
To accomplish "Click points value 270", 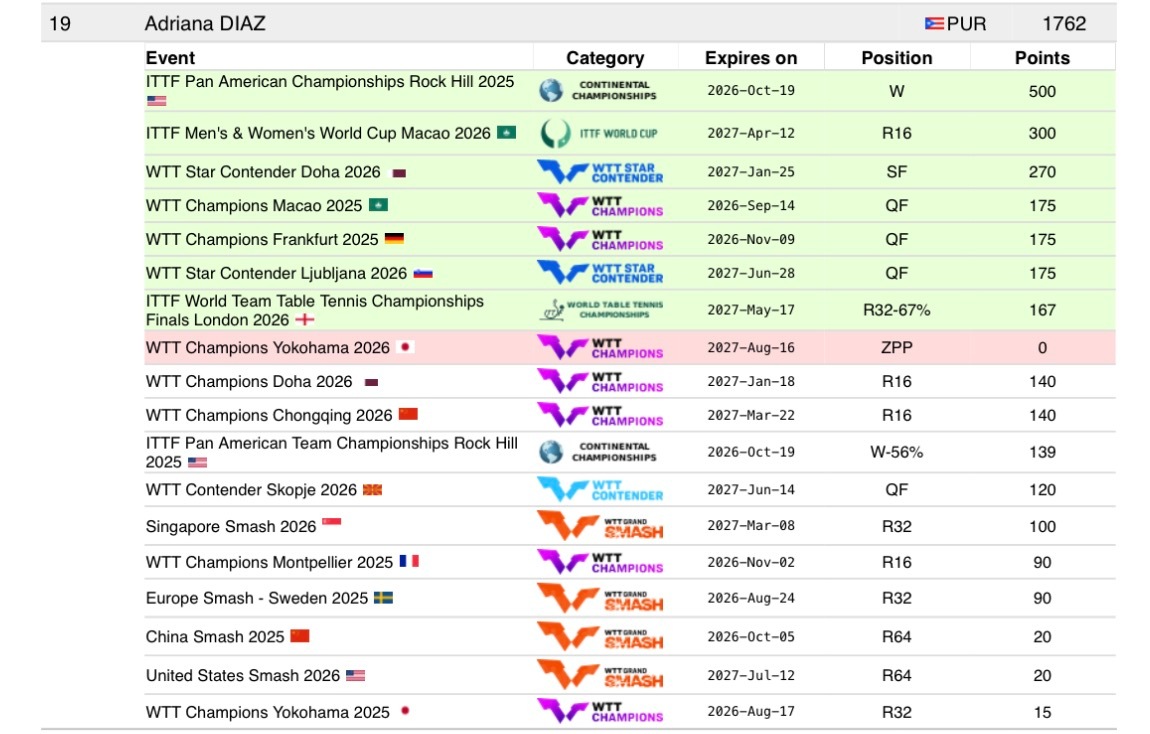I will [1042, 172].
